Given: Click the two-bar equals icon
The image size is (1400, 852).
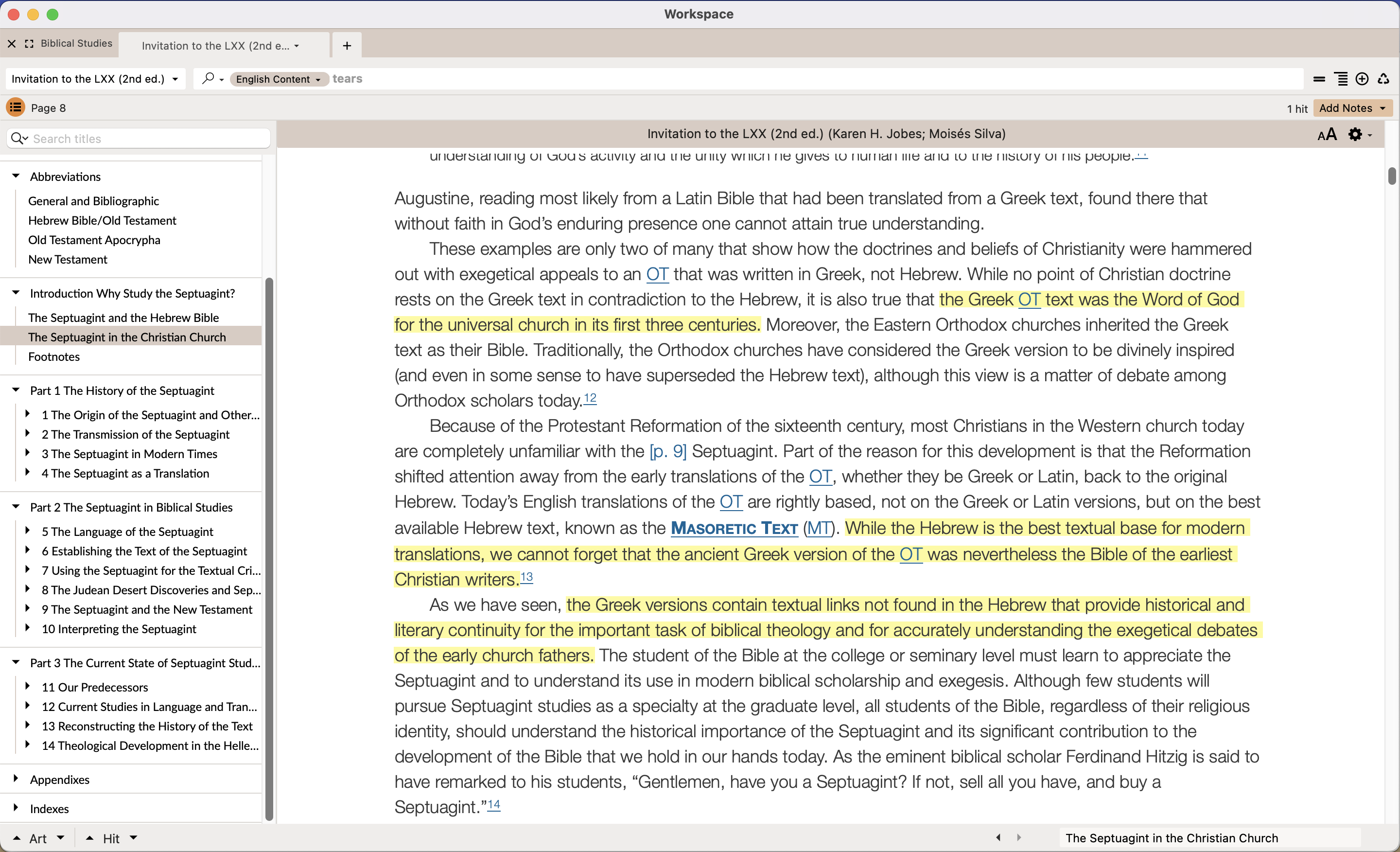Looking at the screenshot, I should (1319, 79).
